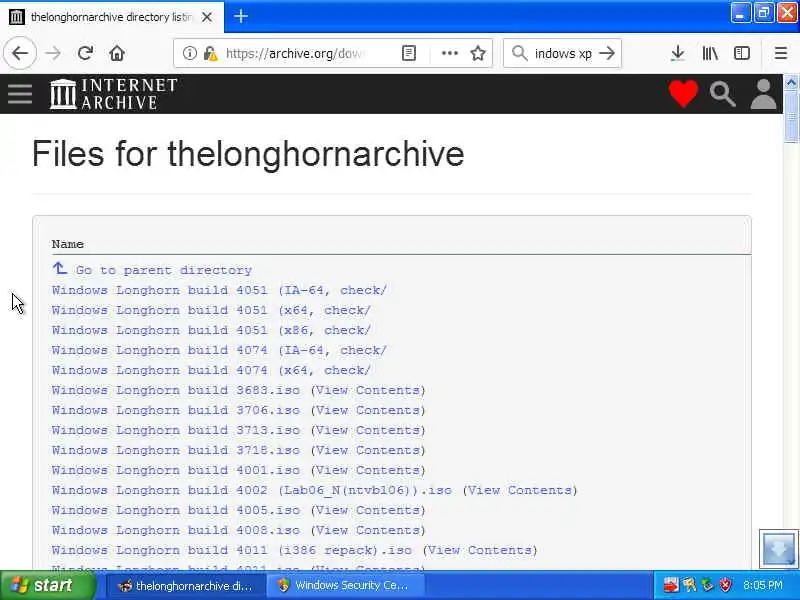Click the red security shield tray icon

point(725,585)
